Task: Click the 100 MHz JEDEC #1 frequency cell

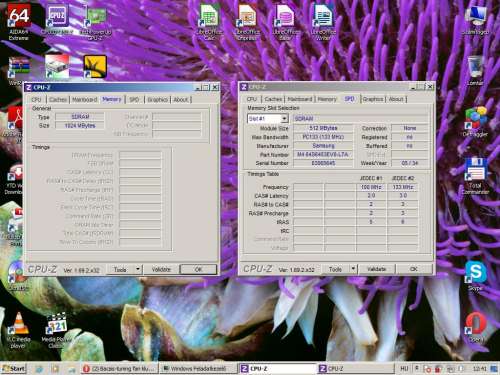Action: [x=371, y=187]
